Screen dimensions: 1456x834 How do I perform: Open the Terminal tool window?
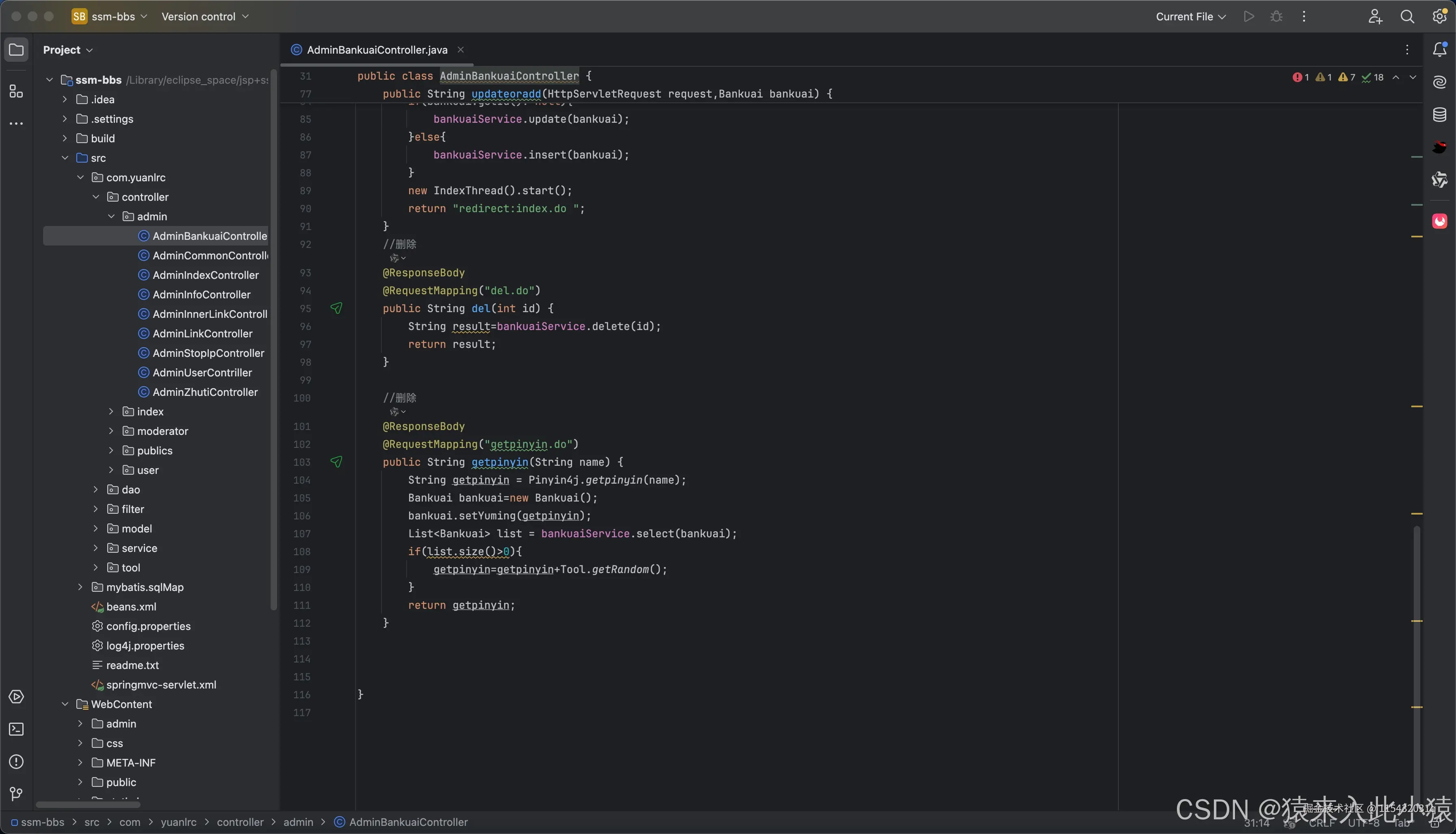tap(16, 729)
